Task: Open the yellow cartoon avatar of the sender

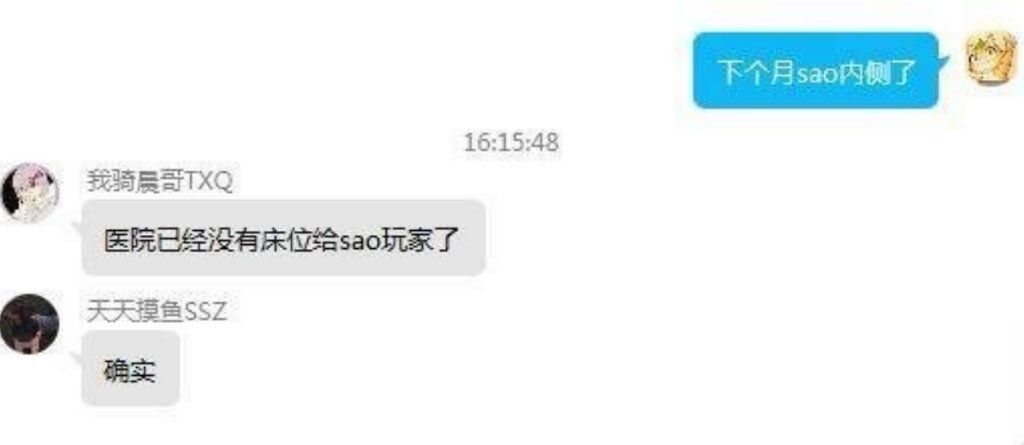Action: 991,58
